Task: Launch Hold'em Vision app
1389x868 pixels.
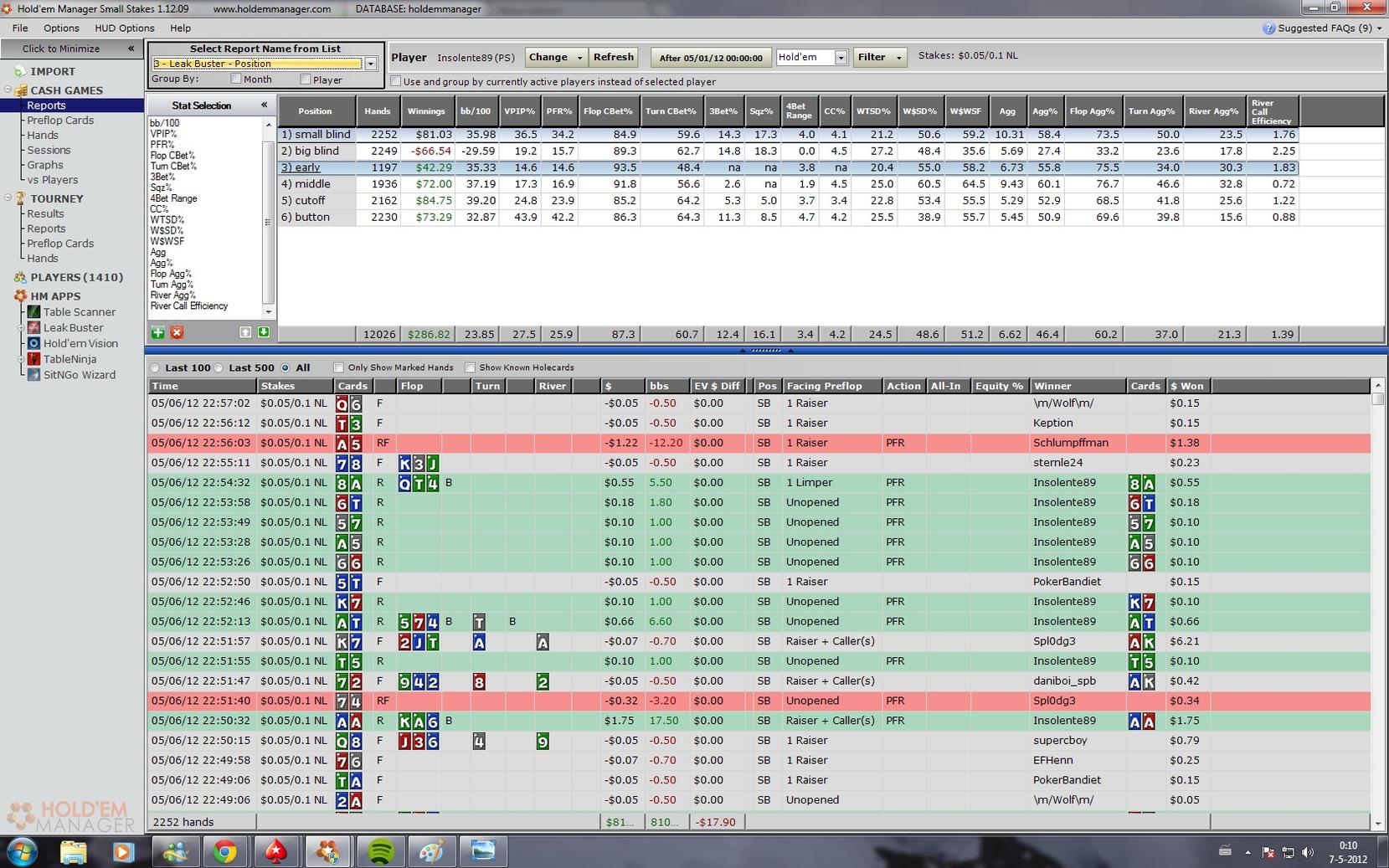Action: point(80,343)
